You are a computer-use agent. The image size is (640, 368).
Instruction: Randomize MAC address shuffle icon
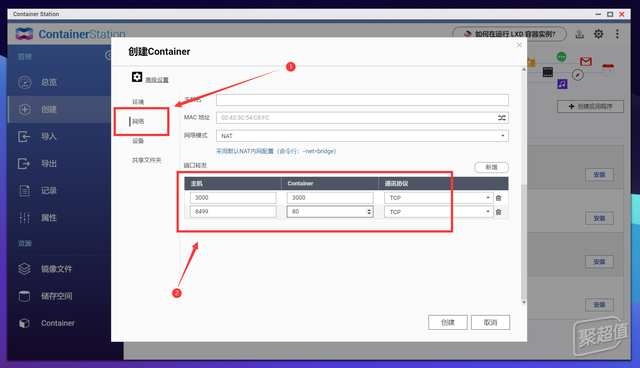(502, 117)
